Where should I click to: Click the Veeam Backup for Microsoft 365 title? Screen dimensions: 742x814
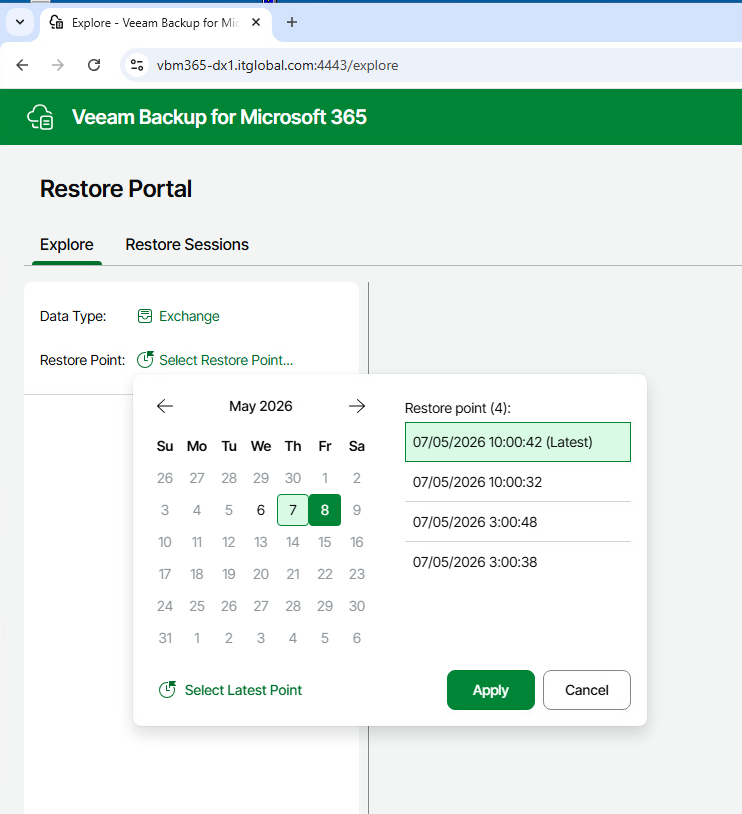tap(219, 117)
